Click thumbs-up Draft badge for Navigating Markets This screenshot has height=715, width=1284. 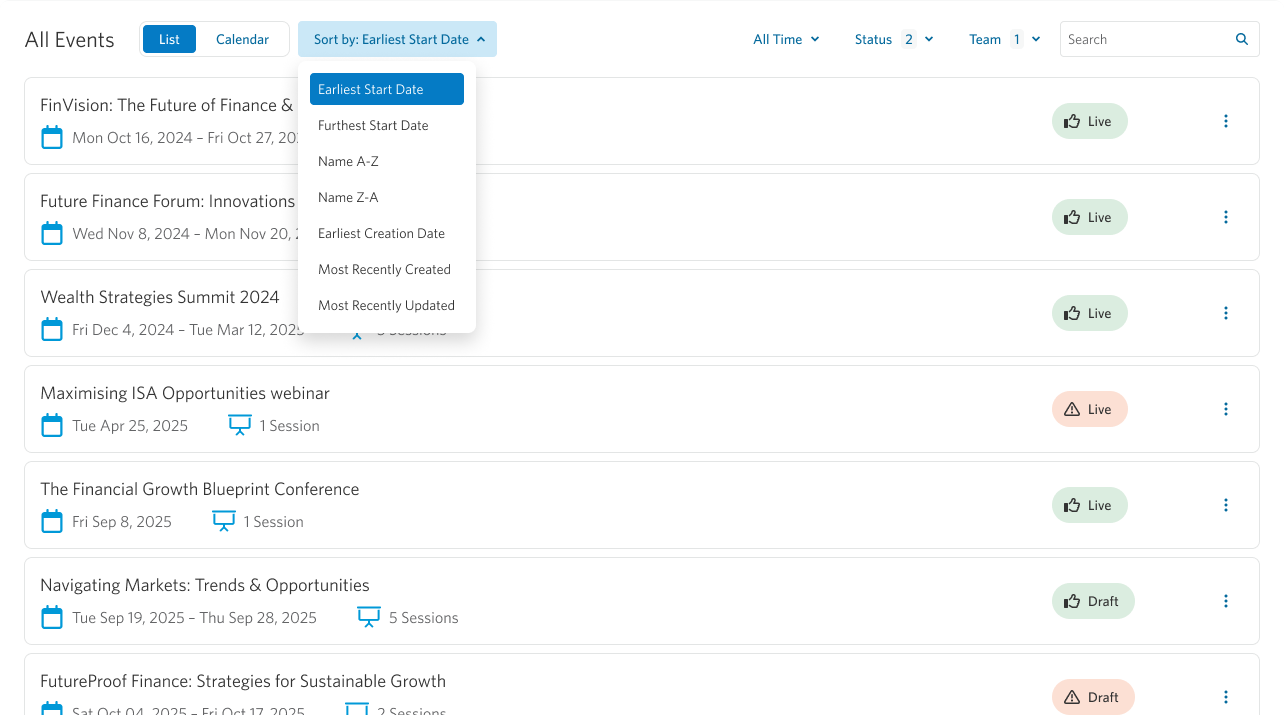1092,601
